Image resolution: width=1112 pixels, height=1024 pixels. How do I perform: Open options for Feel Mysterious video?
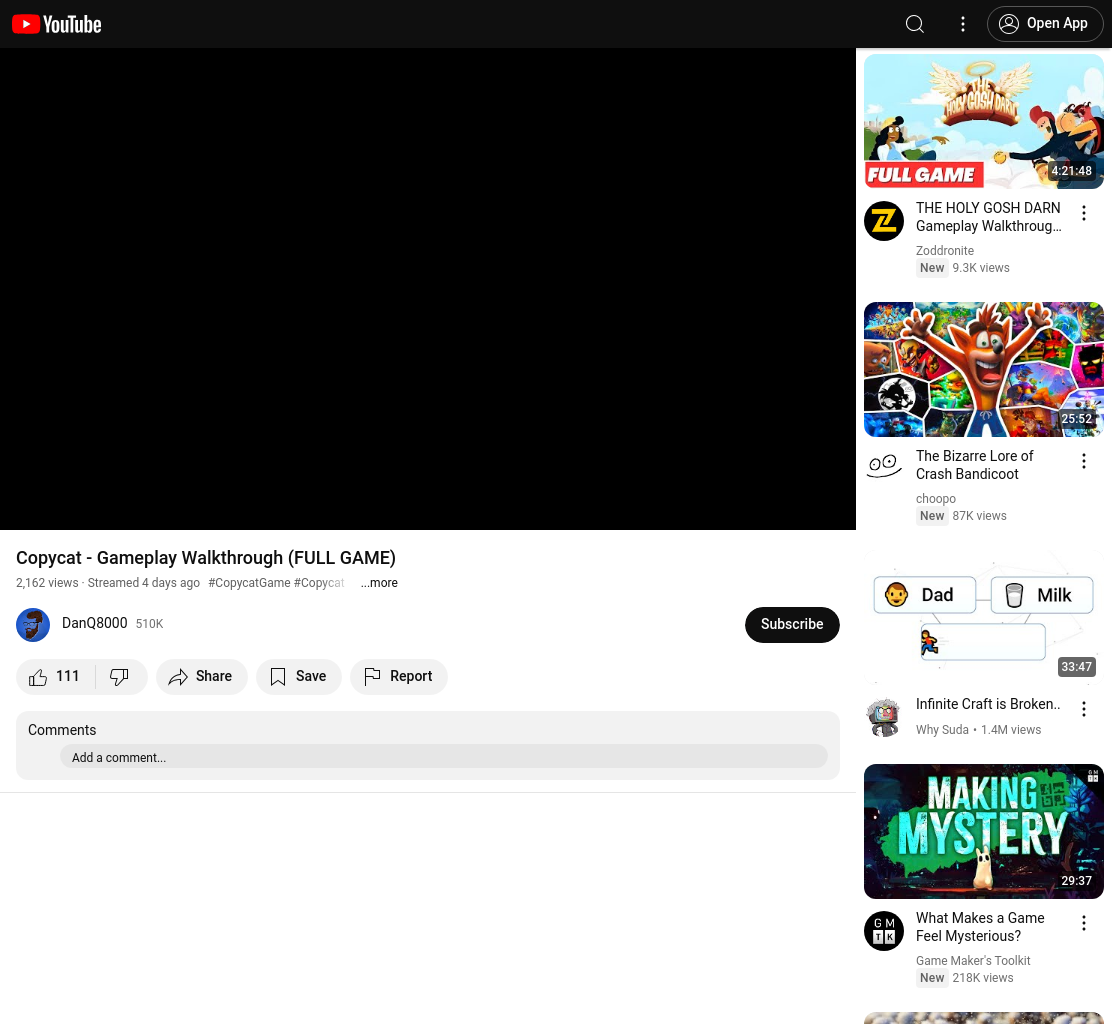tap(1084, 923)
